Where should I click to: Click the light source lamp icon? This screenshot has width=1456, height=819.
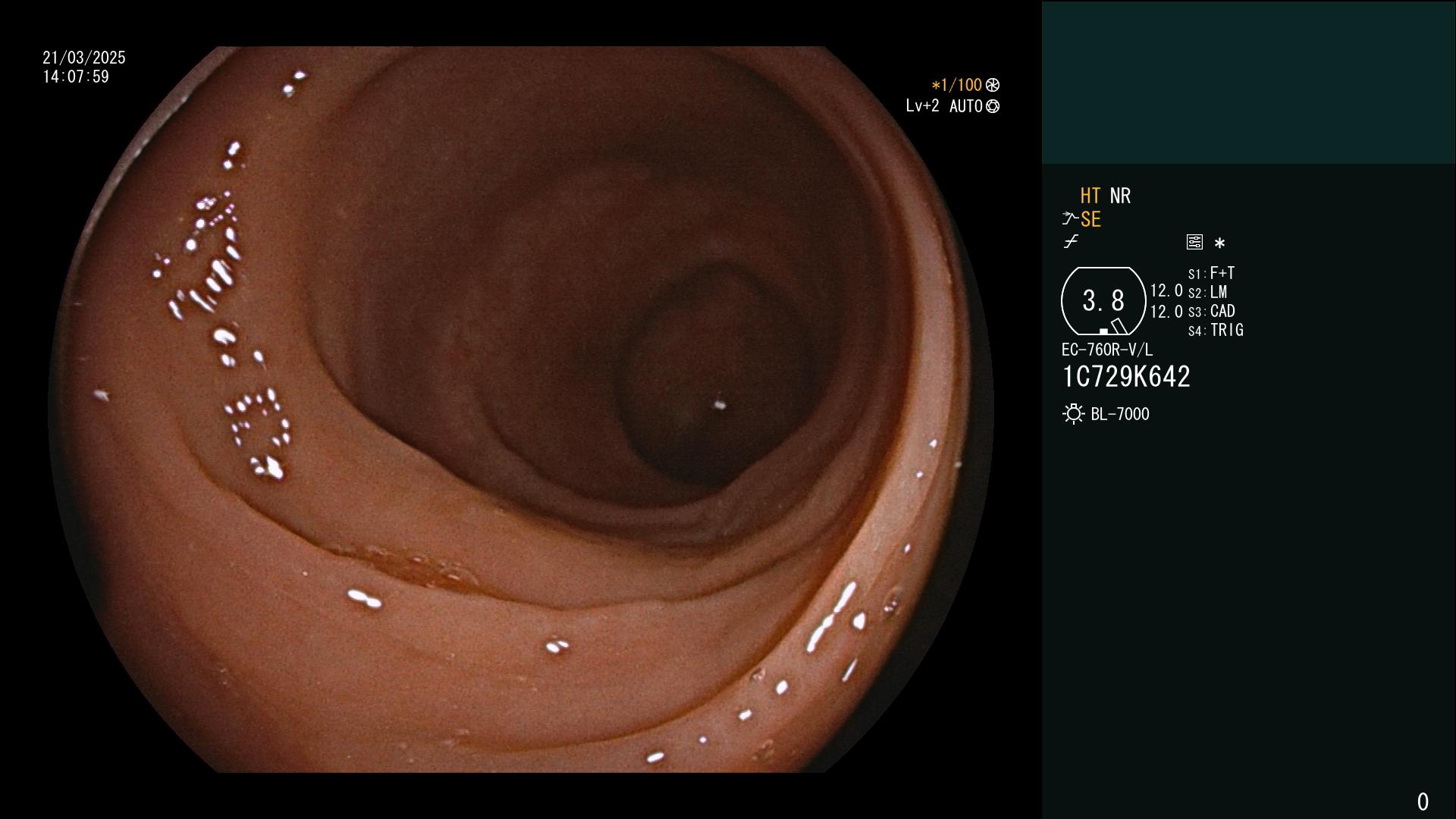1073,414
